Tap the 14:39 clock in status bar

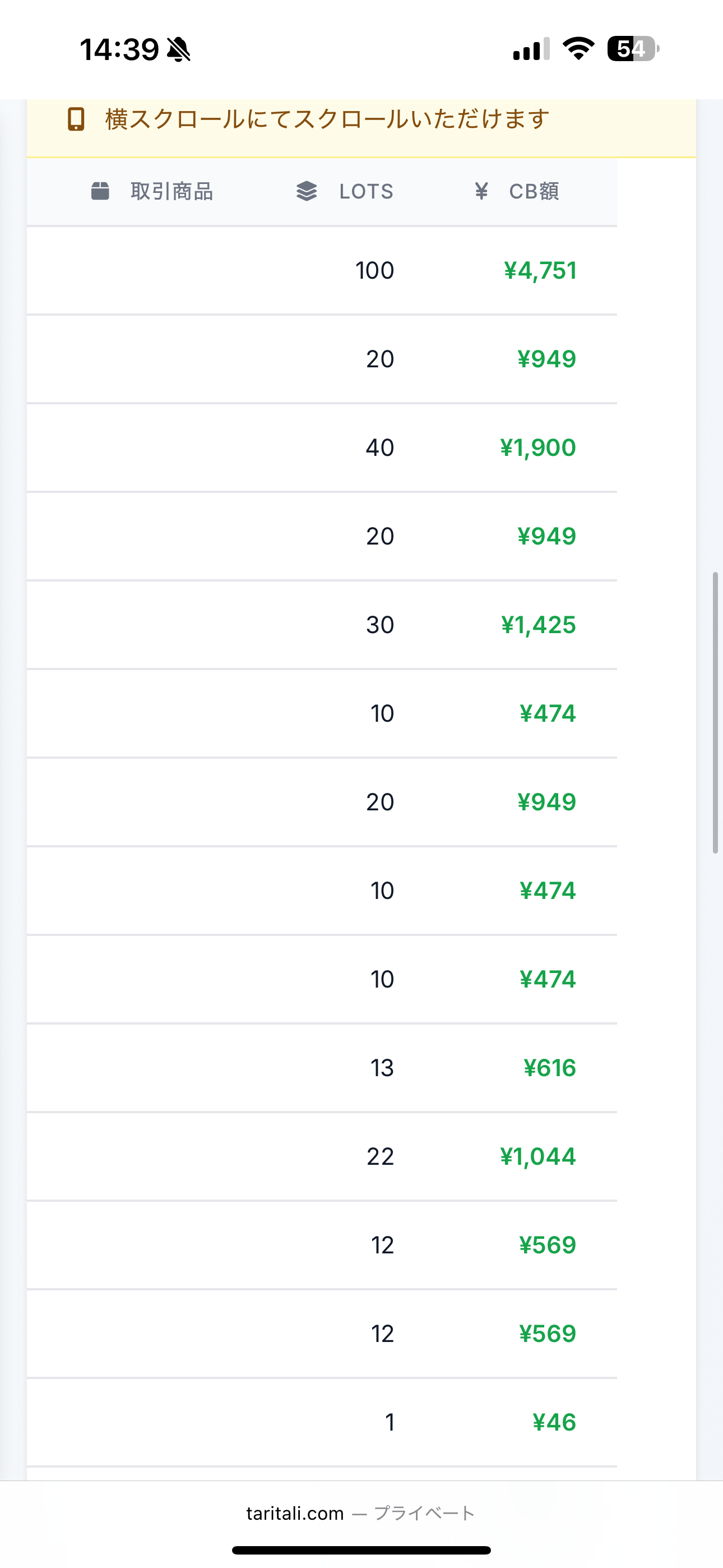tap(119, 49)
